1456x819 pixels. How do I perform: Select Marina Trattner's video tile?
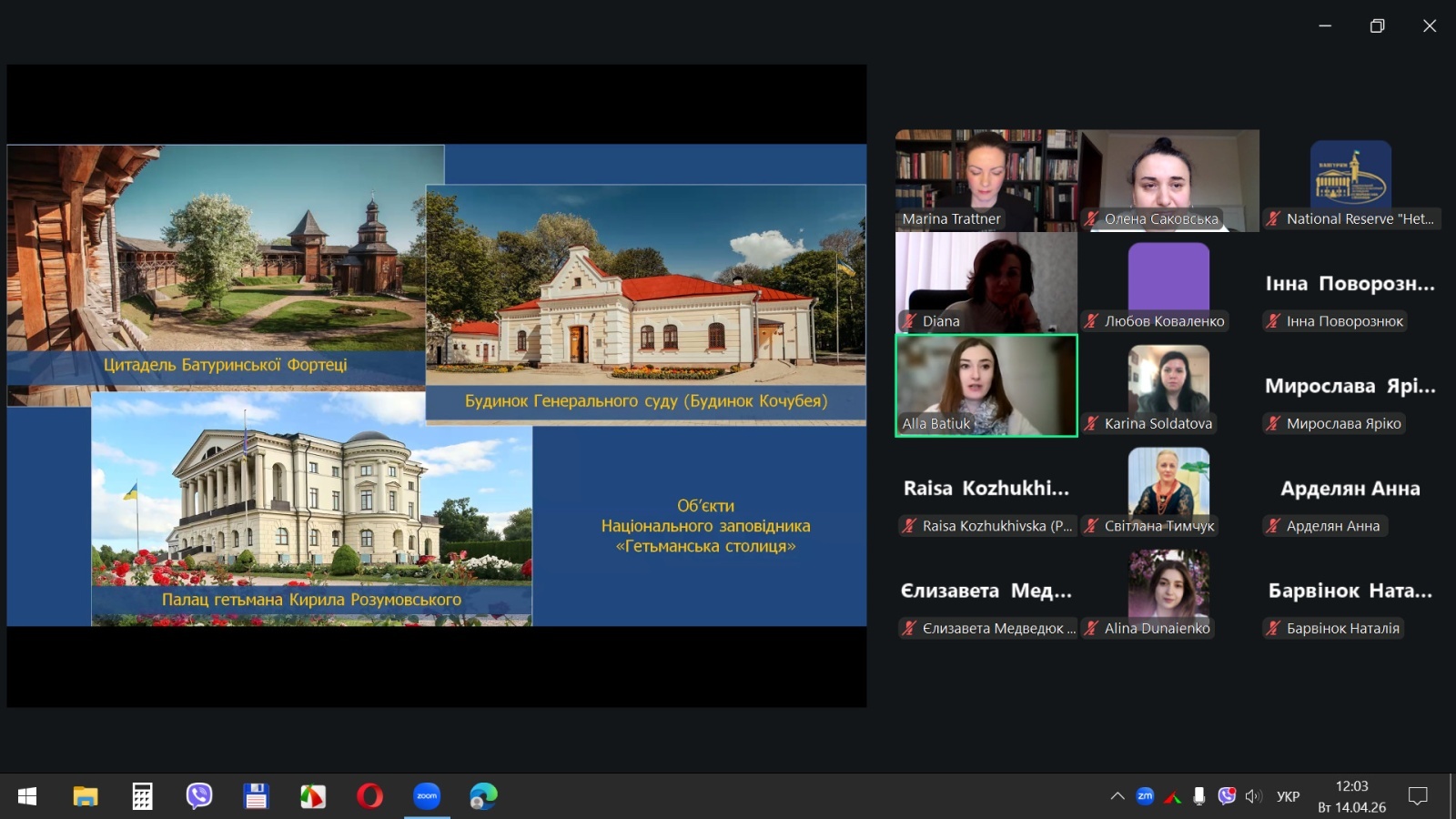tap(986, 179)
